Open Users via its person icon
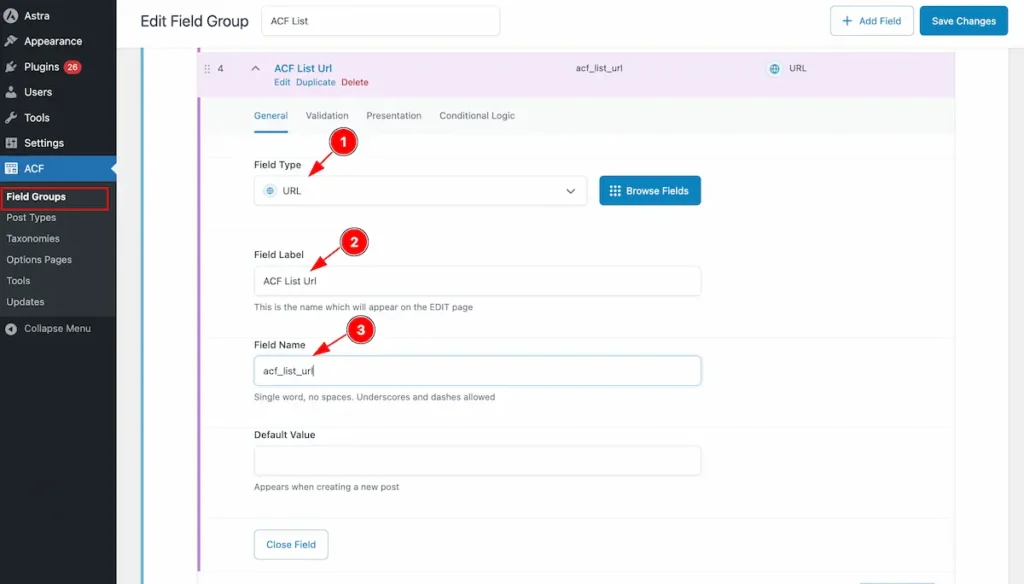Image resolution: width=1024 pixels, height=584 pixels. (x=10, y=92)
